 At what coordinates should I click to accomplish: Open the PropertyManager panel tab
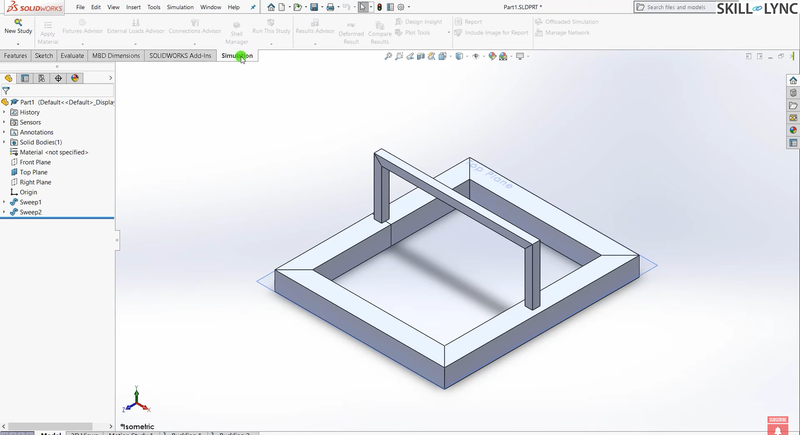pyautogui.click(x=25, y=77)
